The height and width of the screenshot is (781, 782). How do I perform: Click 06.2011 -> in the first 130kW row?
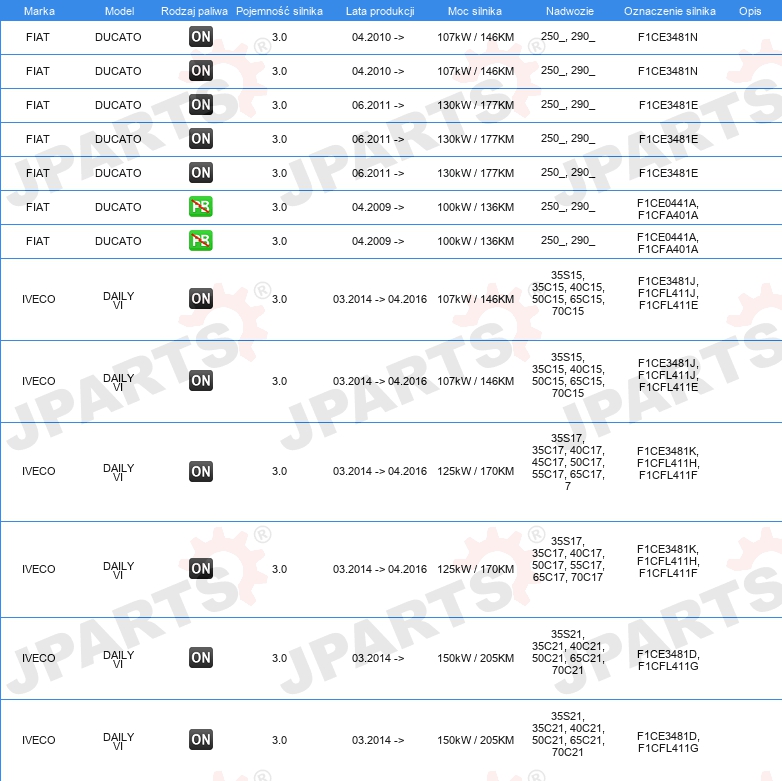point(378,105)
